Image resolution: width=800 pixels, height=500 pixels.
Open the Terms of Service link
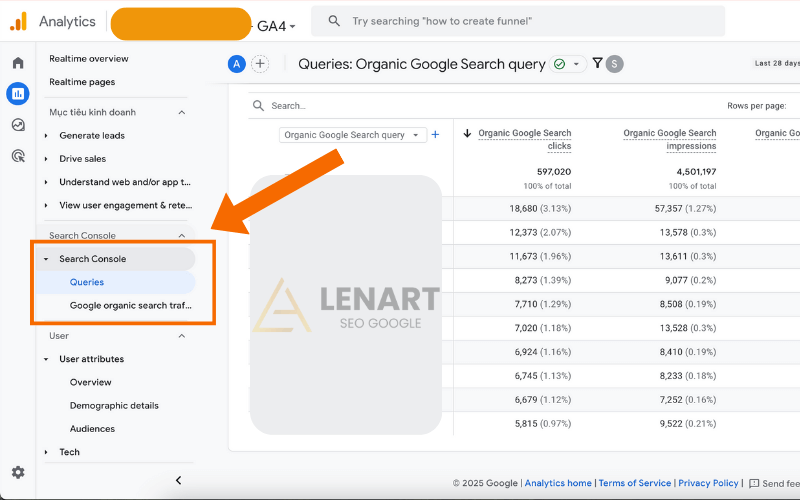click(635, 483)
